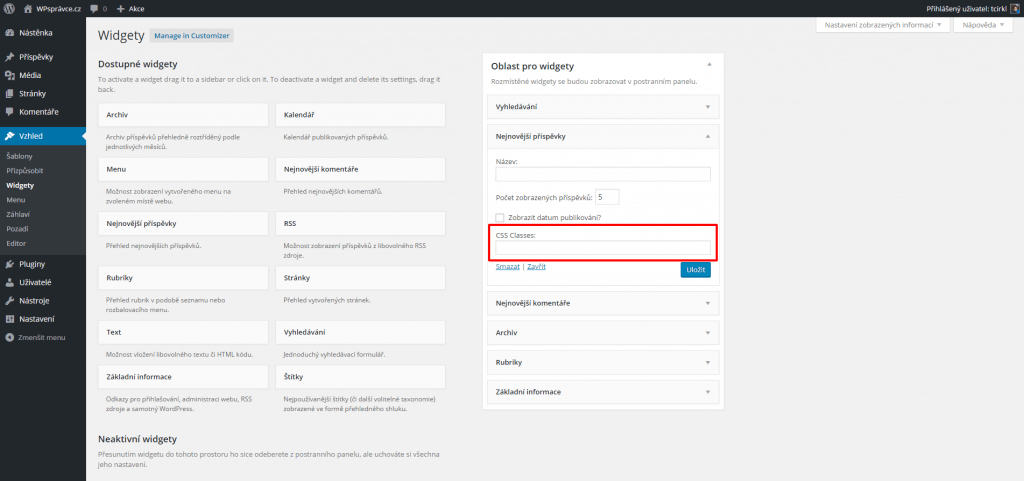Viewport: 1024px width, 481px height.
Task: Add the Nejnovější příspěvky available widget
Action: tap(183, 223)
